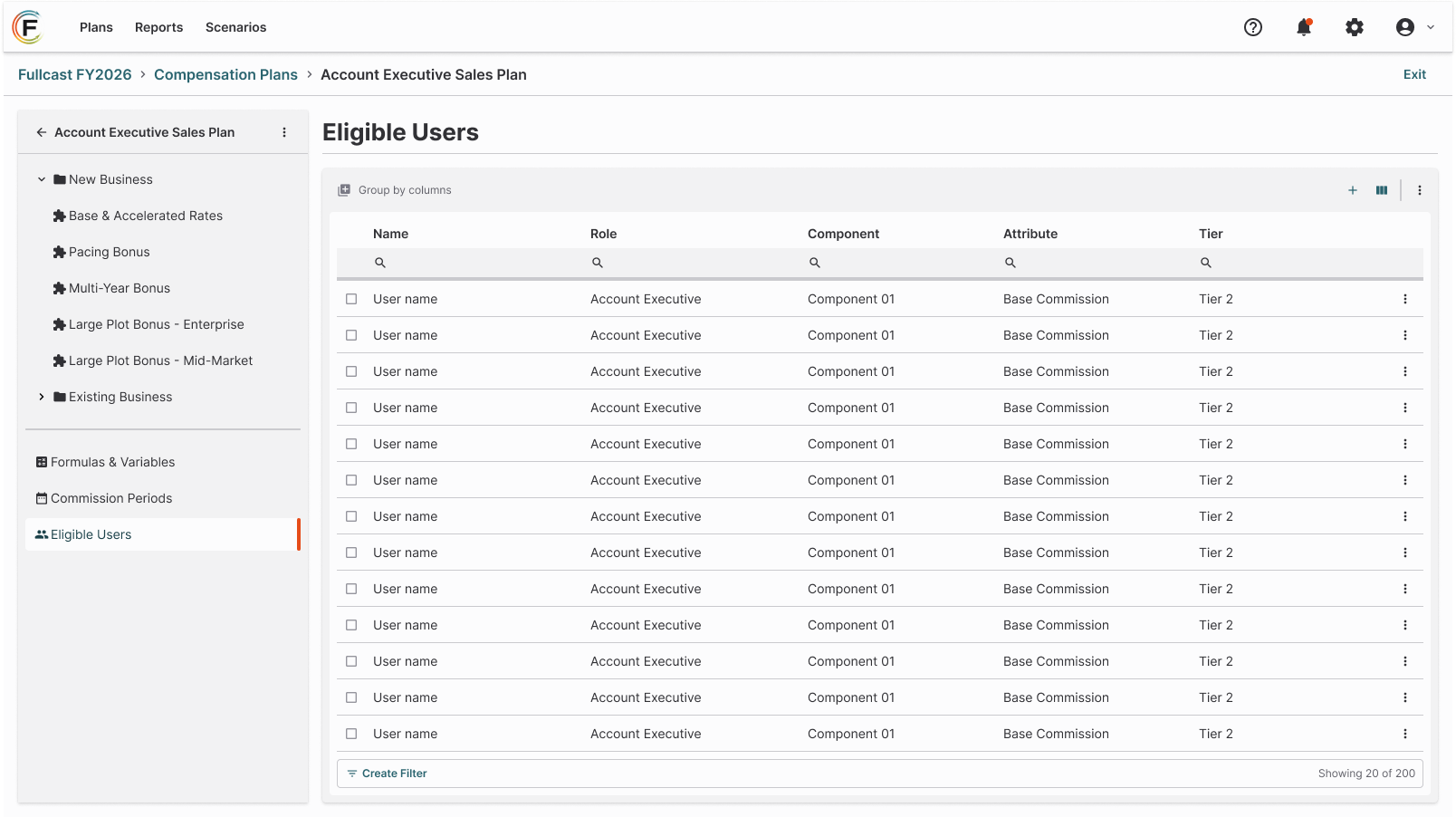This screenshot has width=1456, height=817.
Task: Open the table toolbar kebab menu
Action: (1420, 190)
